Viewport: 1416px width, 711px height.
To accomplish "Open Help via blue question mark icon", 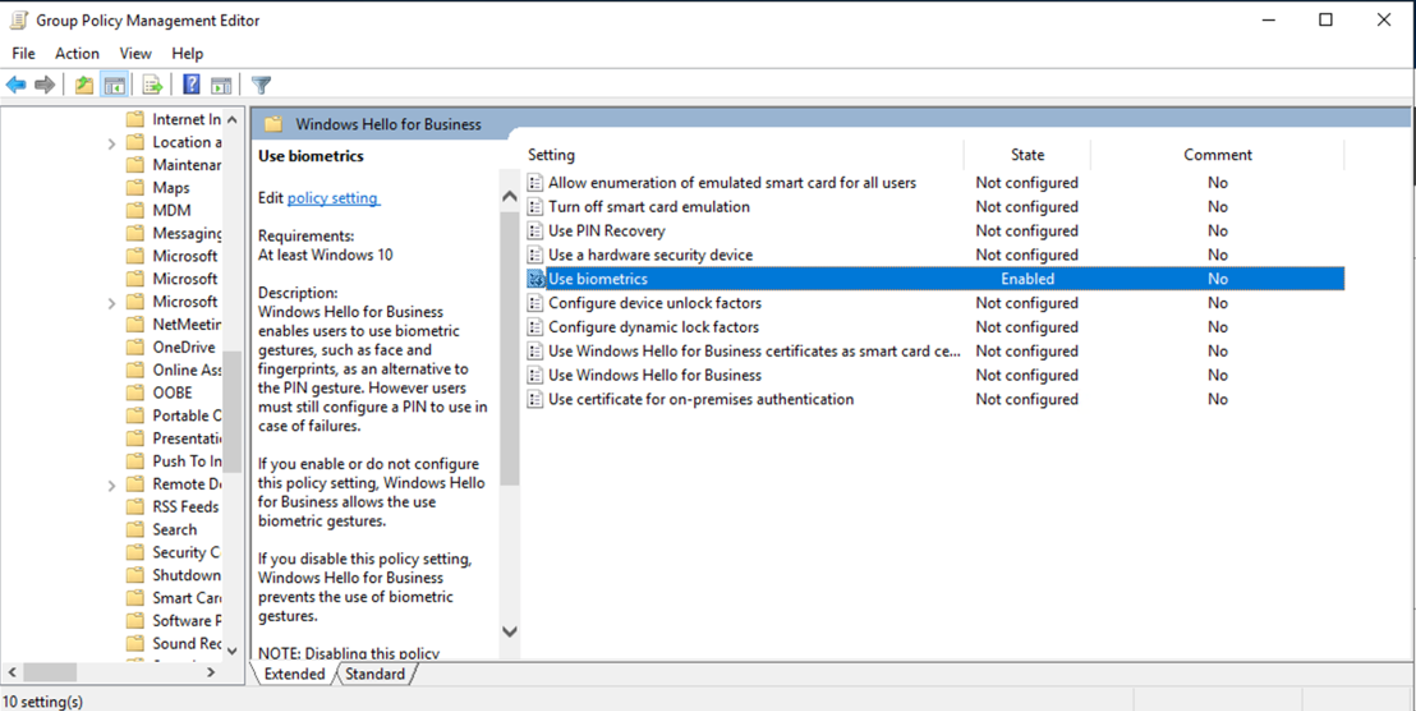I will click(x=191, y=85).
